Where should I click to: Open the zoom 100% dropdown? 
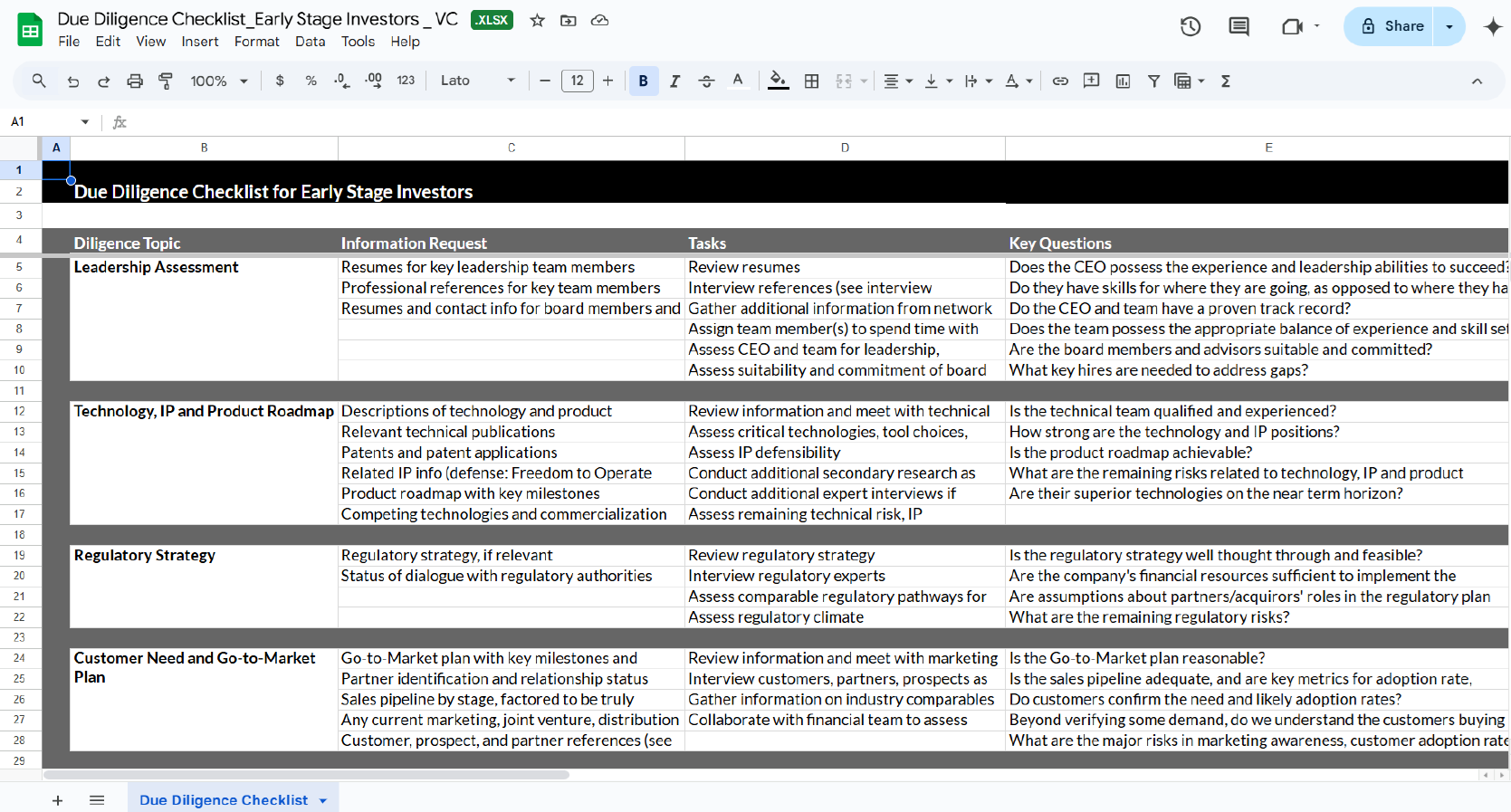point(218,81)
